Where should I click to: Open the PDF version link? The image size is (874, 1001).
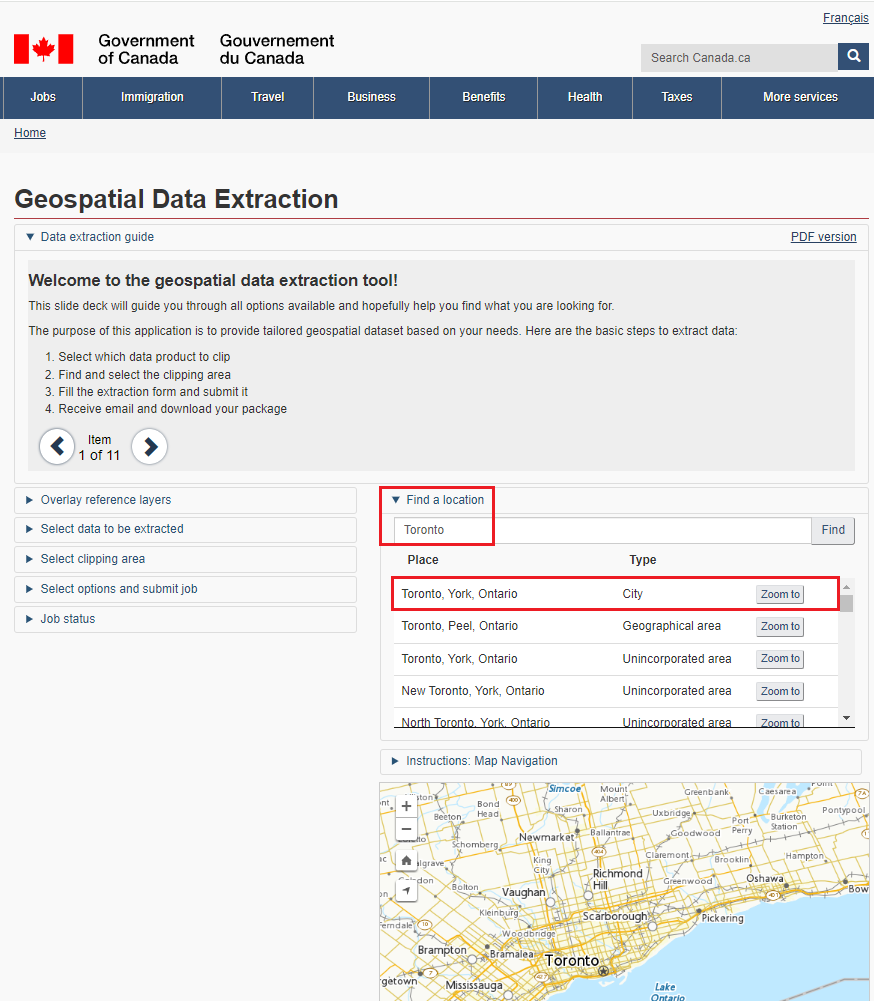pos(824,237)
